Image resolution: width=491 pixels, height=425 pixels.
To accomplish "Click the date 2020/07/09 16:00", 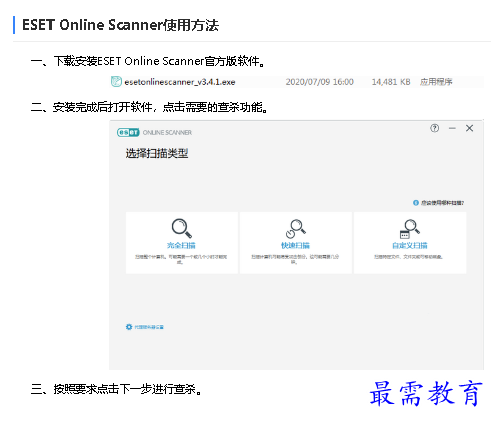I will [x=319, y=82].
